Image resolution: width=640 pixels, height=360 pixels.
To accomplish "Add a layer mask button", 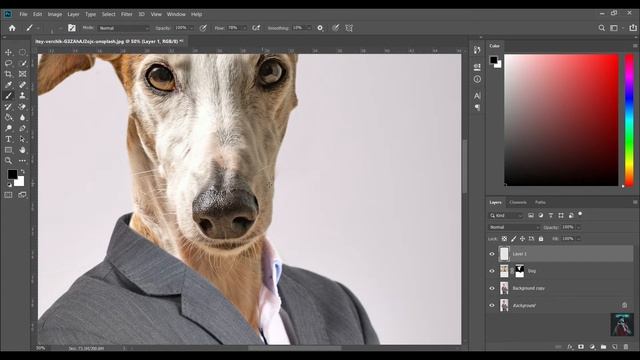I will (x=581, y=347).
